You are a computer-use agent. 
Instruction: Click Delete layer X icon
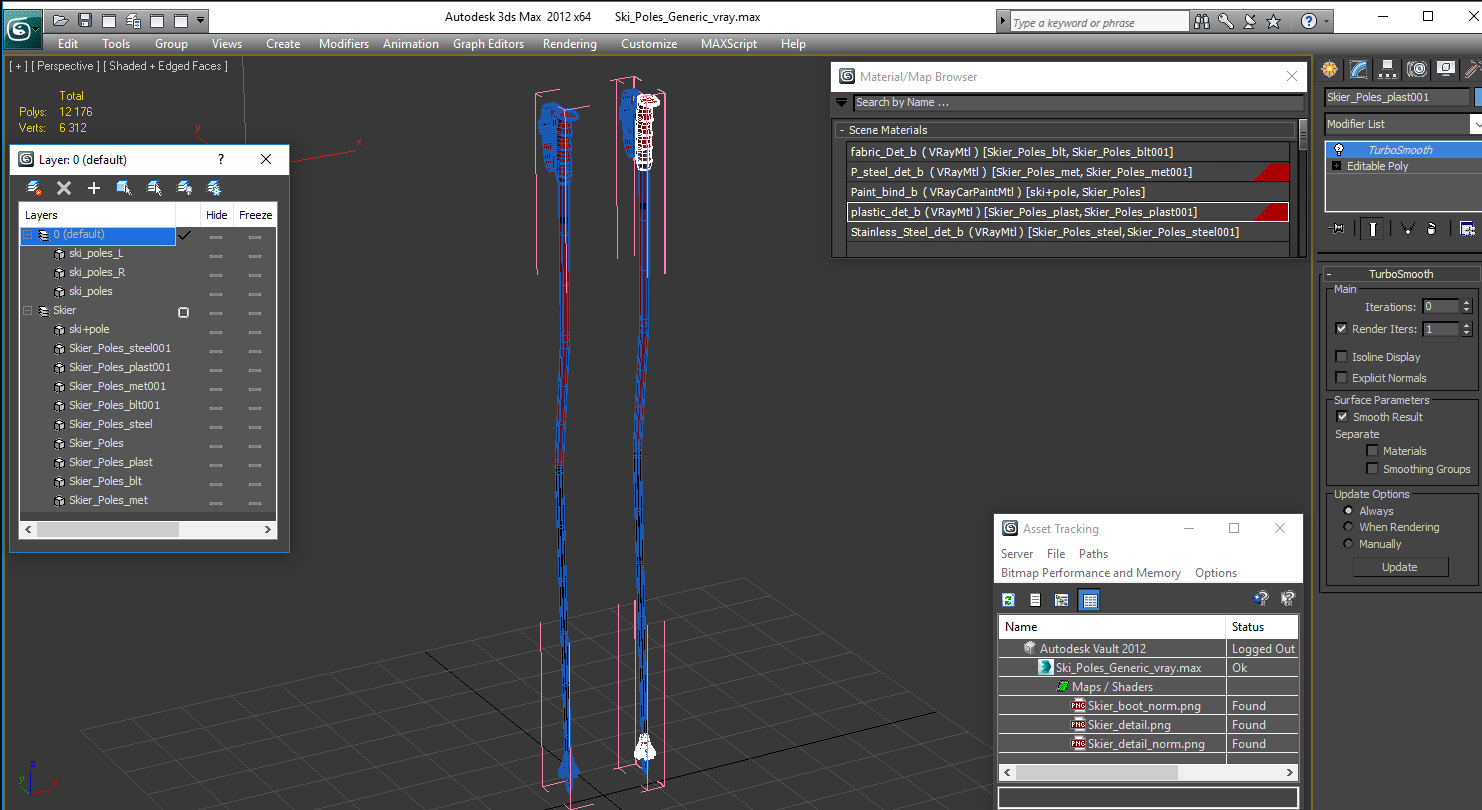[x=64, y=188]
